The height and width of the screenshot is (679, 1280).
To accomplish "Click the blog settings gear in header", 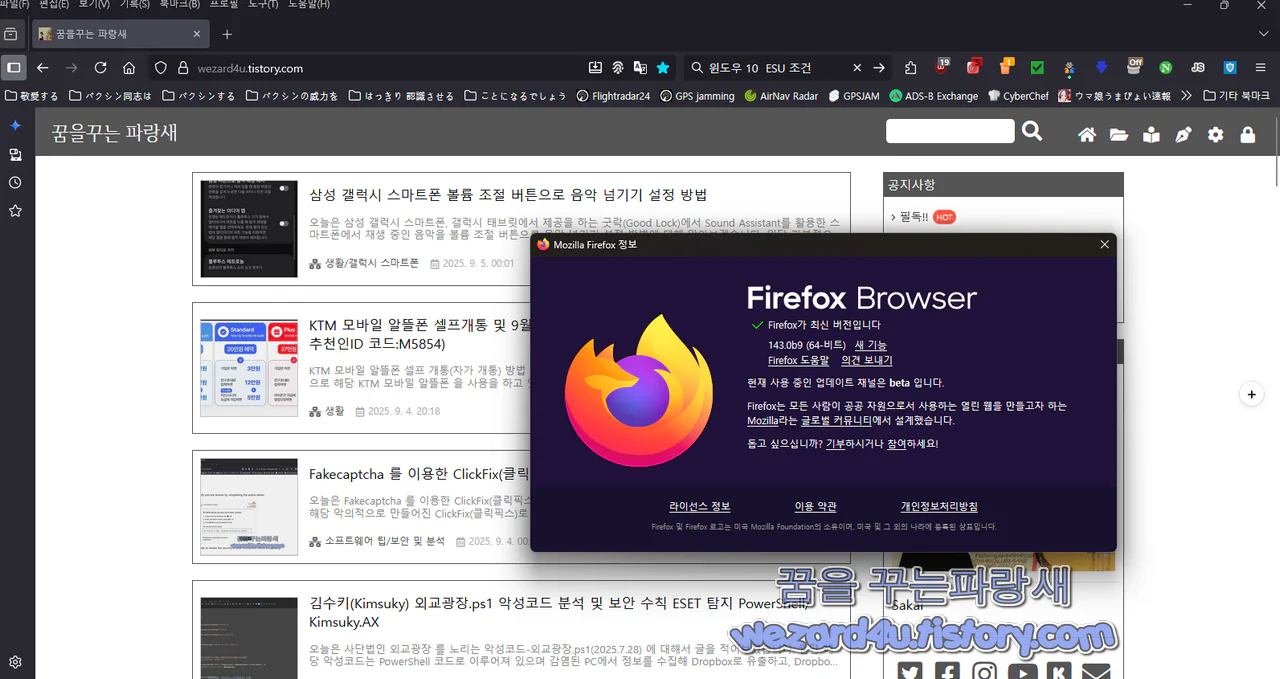I will pos(1216,134).
